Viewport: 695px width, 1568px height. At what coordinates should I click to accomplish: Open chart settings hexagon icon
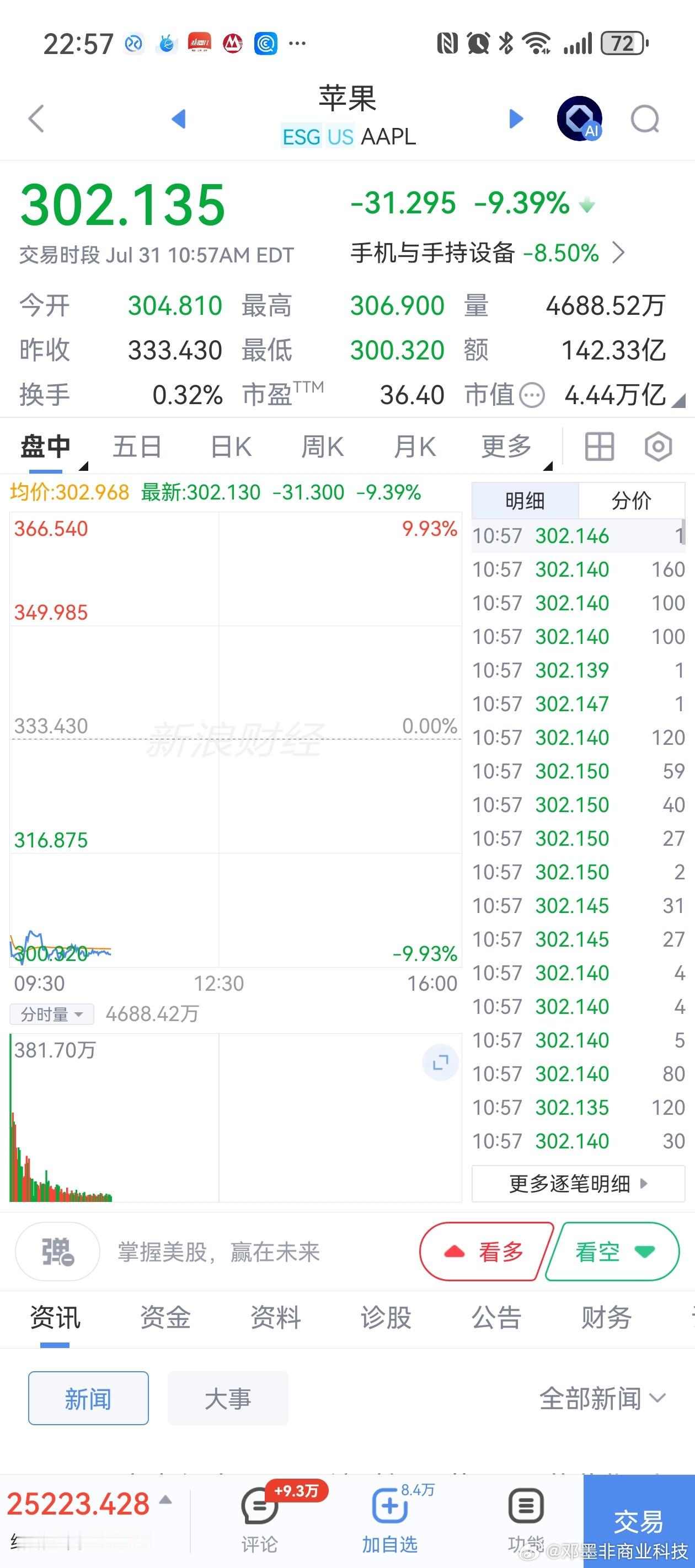pos(659,447)
